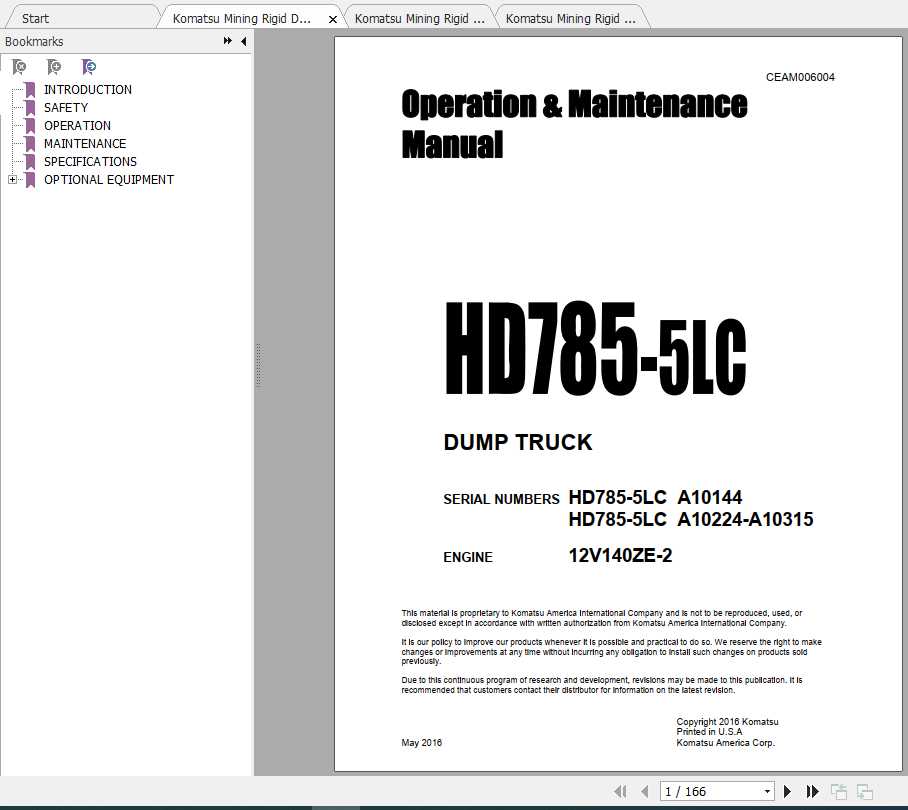Image resolution: width=908 pixels, height=810 pixels.
Task: Click the purple bookmark icon beside SPECIFICATIONS
Action: pyautogui.click(x=30, y=162)
